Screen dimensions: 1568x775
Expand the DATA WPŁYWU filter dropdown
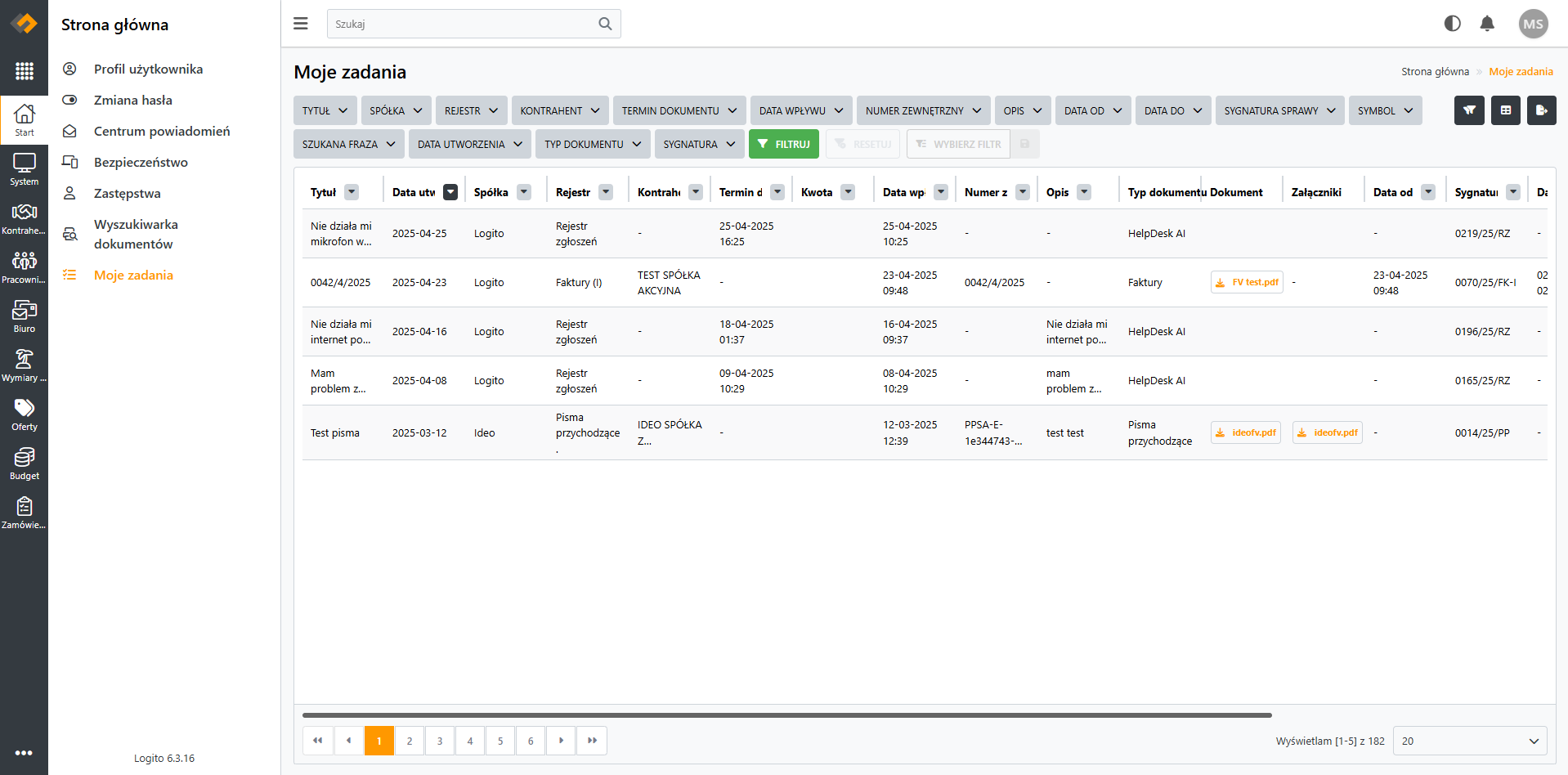coord(801,110)
